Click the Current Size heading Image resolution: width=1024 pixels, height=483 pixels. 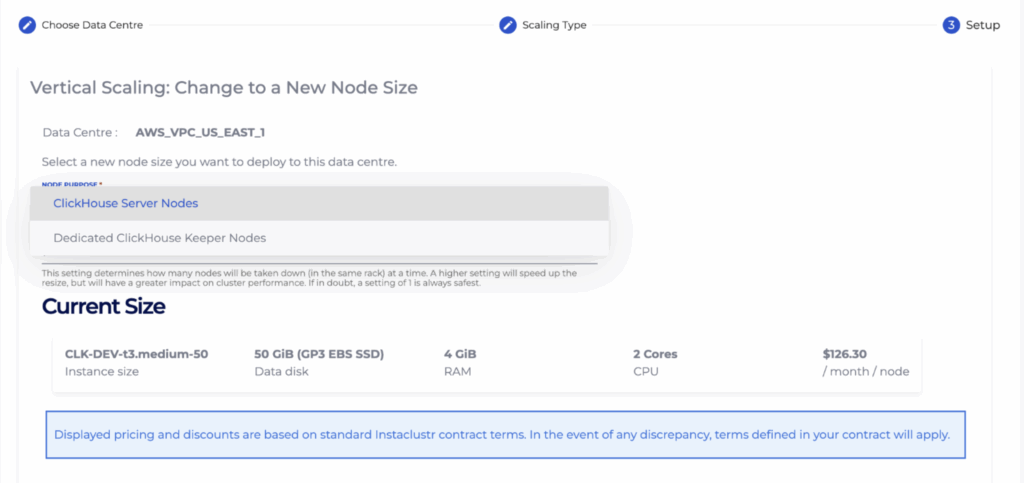pyautogui.click(x=104, y=306)
